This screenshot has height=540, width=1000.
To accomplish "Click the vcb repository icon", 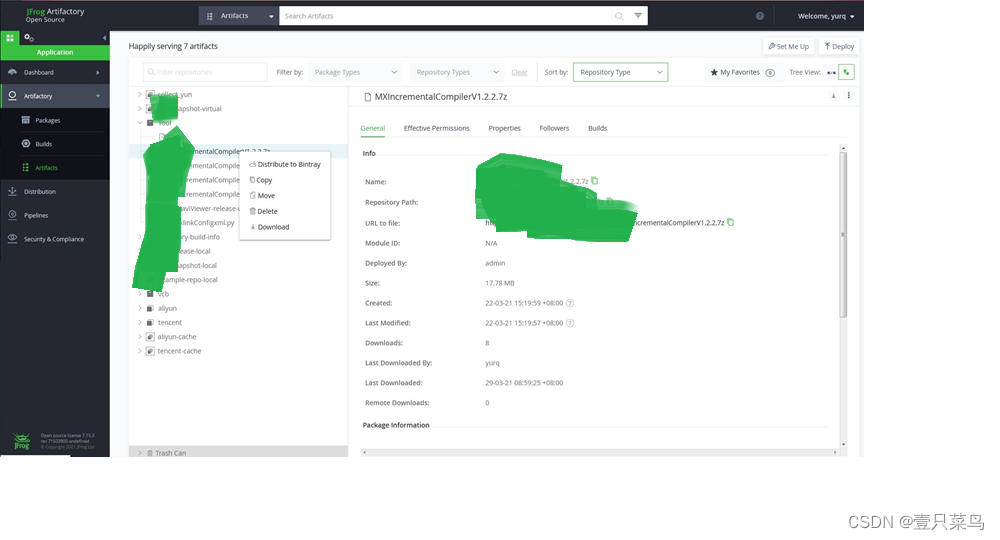I will coord(150,294).
